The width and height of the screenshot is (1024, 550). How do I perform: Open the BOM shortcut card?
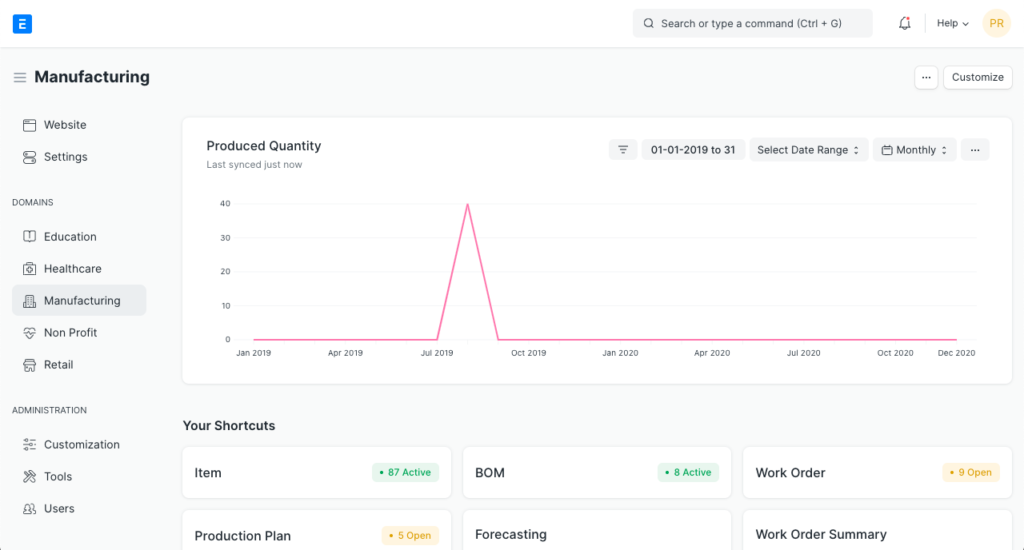pos(490,473)
